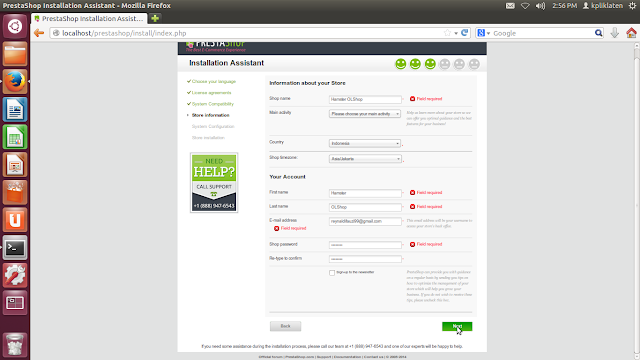Click the first green smiley step indicator
Viewport: 640px width, 360px height.
pos(401,64)
